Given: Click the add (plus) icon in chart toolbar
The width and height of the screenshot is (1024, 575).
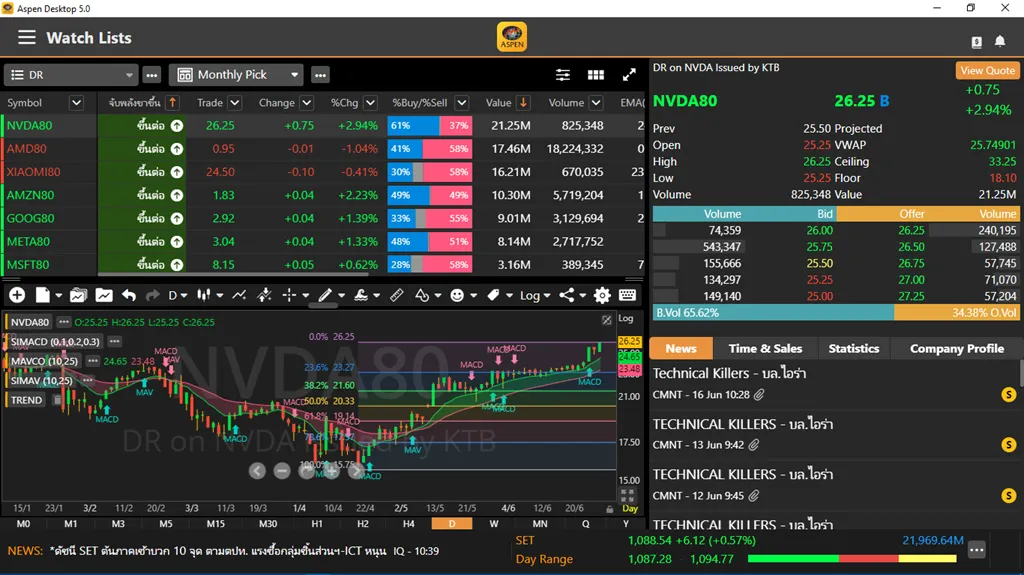Looking at the screenshot, I should pos(16,295).
